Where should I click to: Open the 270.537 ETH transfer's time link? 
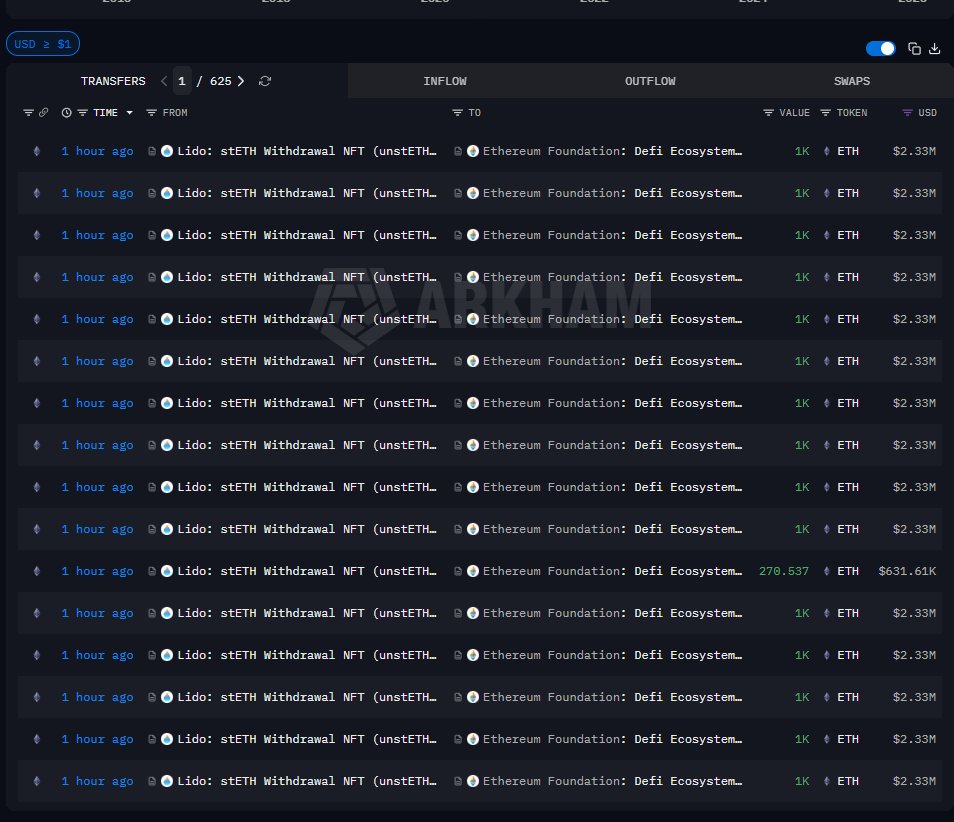click(x=97, y=571)
